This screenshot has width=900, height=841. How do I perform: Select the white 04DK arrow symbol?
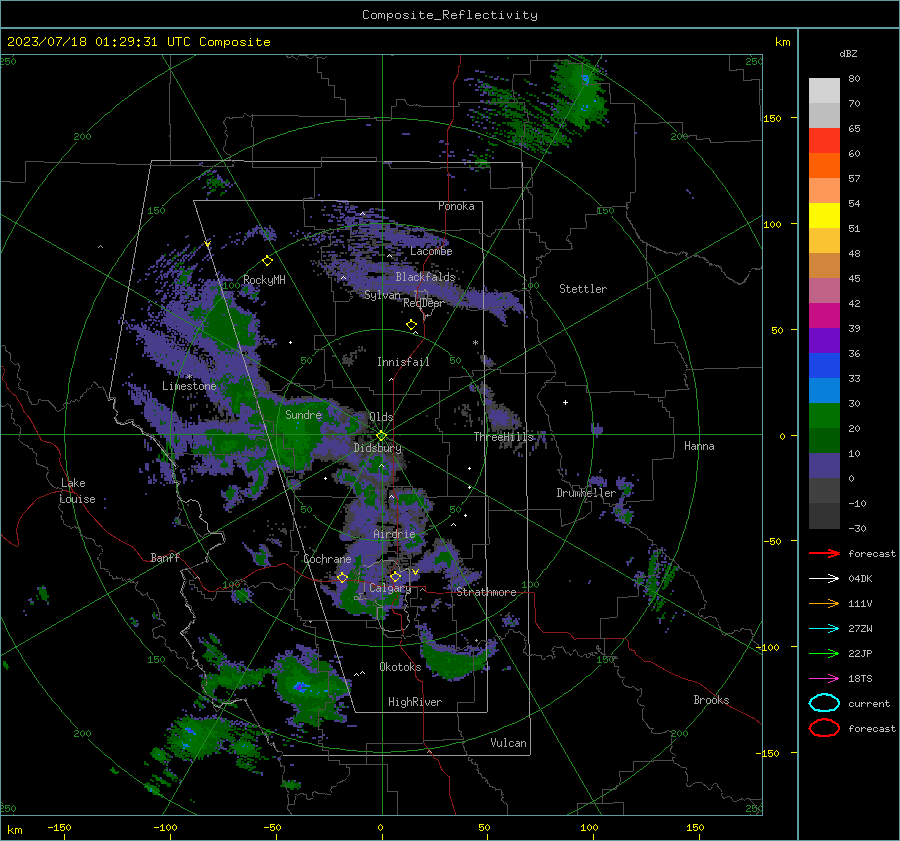[x=824, y=579]
